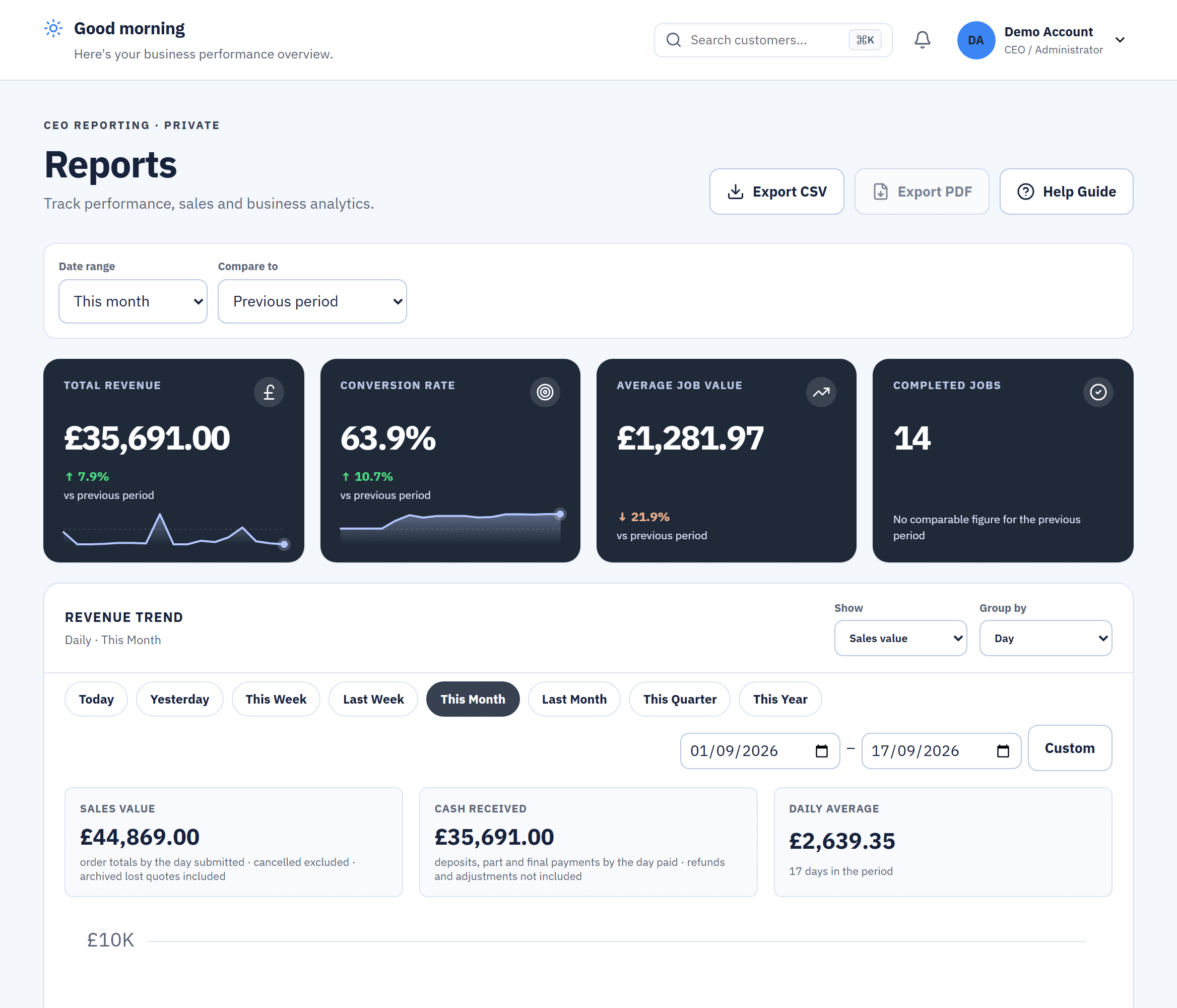Click the checkmark icon on Completed Jobs card
This screenshot has height=1008, width=1177.
(x=1098, y=392)
